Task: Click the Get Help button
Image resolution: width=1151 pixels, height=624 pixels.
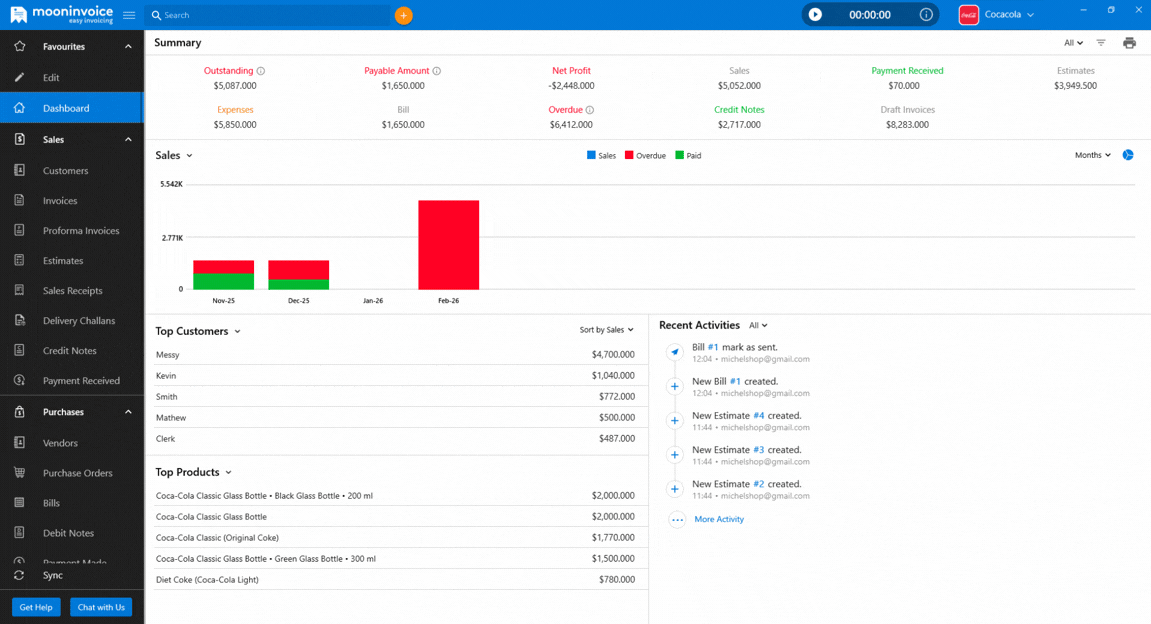Action: 36,607
